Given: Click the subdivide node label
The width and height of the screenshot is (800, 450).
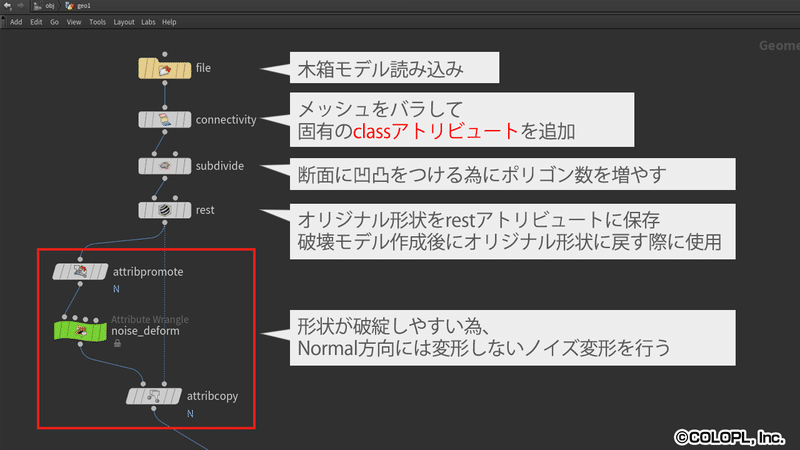Looking at the screenshot, I should [220, 166].
